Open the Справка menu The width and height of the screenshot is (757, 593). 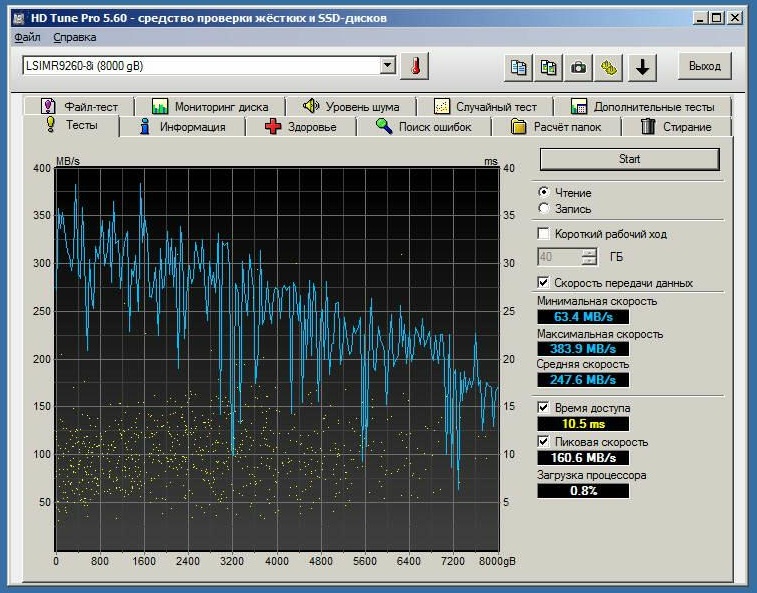(75, 37)
